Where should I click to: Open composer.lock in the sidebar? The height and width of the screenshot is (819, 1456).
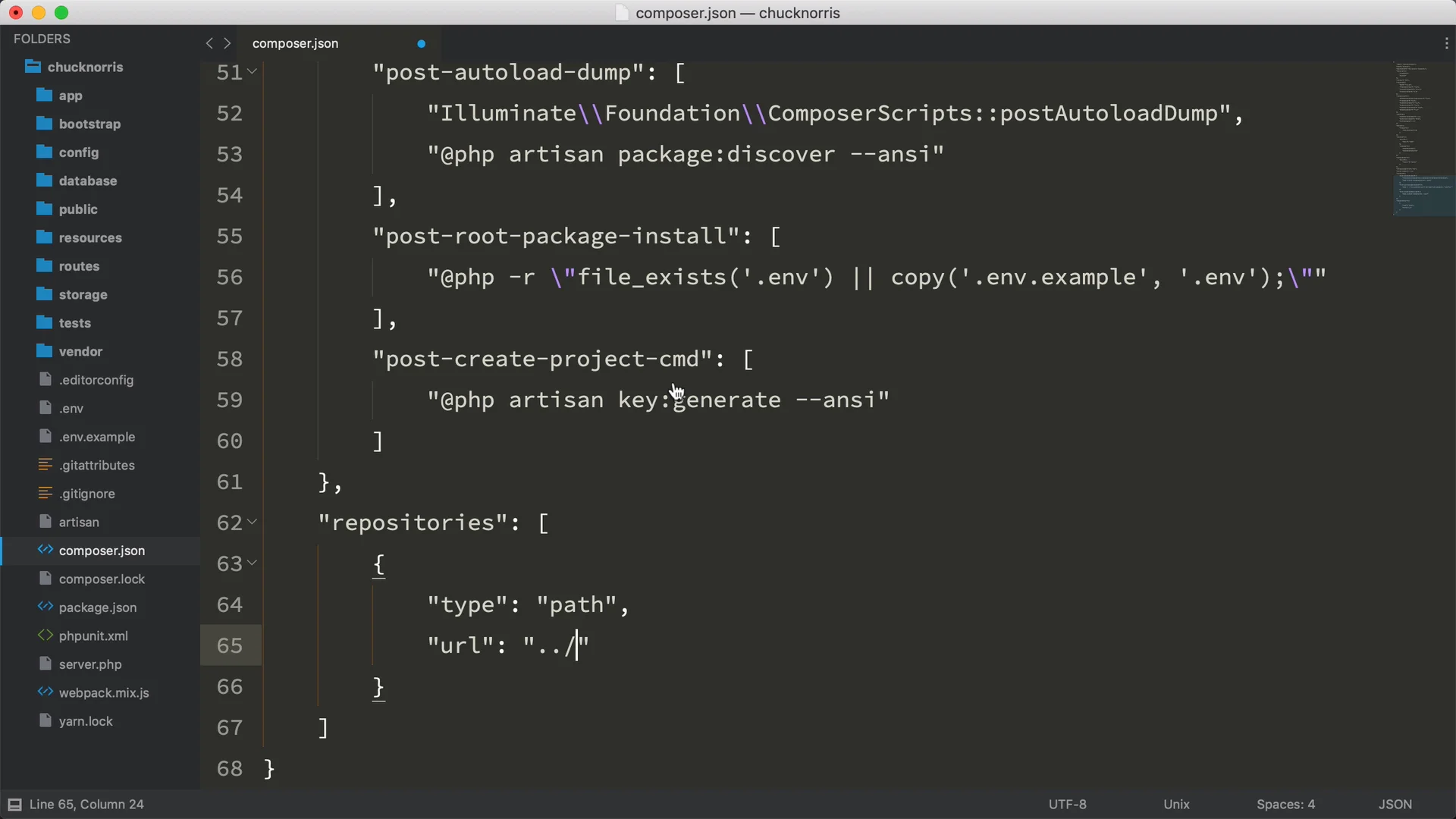pos(102,579)
